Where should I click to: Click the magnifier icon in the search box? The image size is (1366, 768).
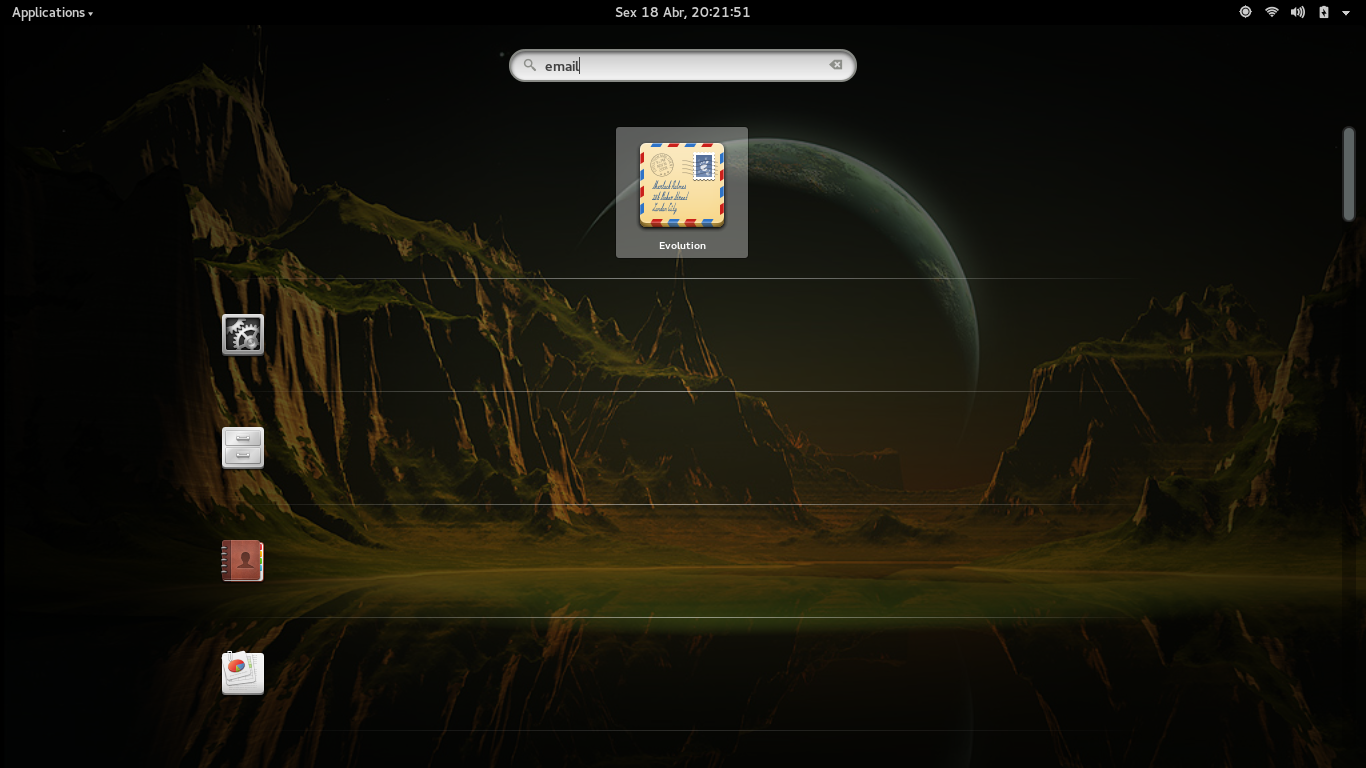coord(530,65)
